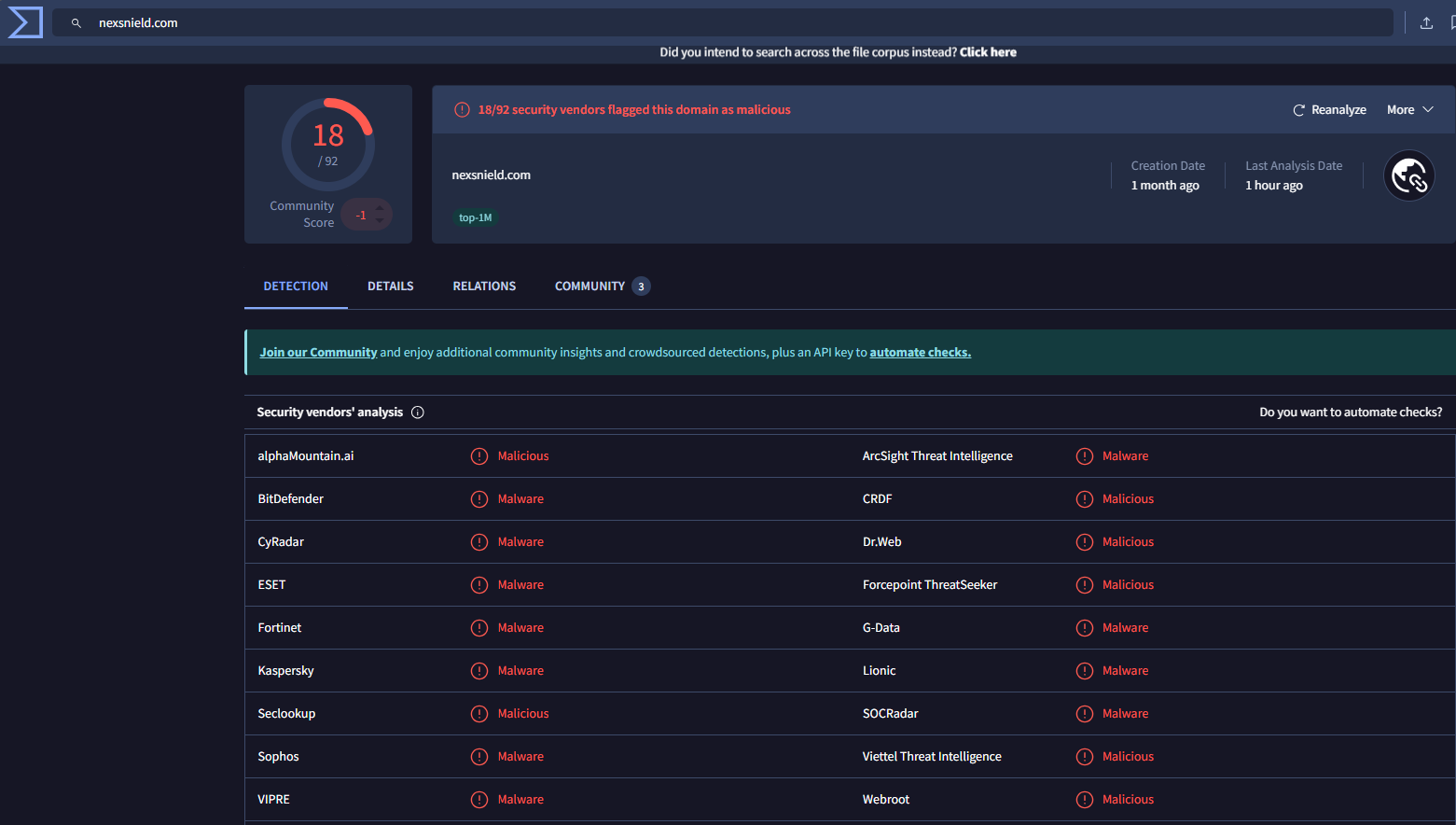Image resolution: width=1456 pixels, height=825 pixels.
Task: Click the top-1M tag
Action: 475,218
